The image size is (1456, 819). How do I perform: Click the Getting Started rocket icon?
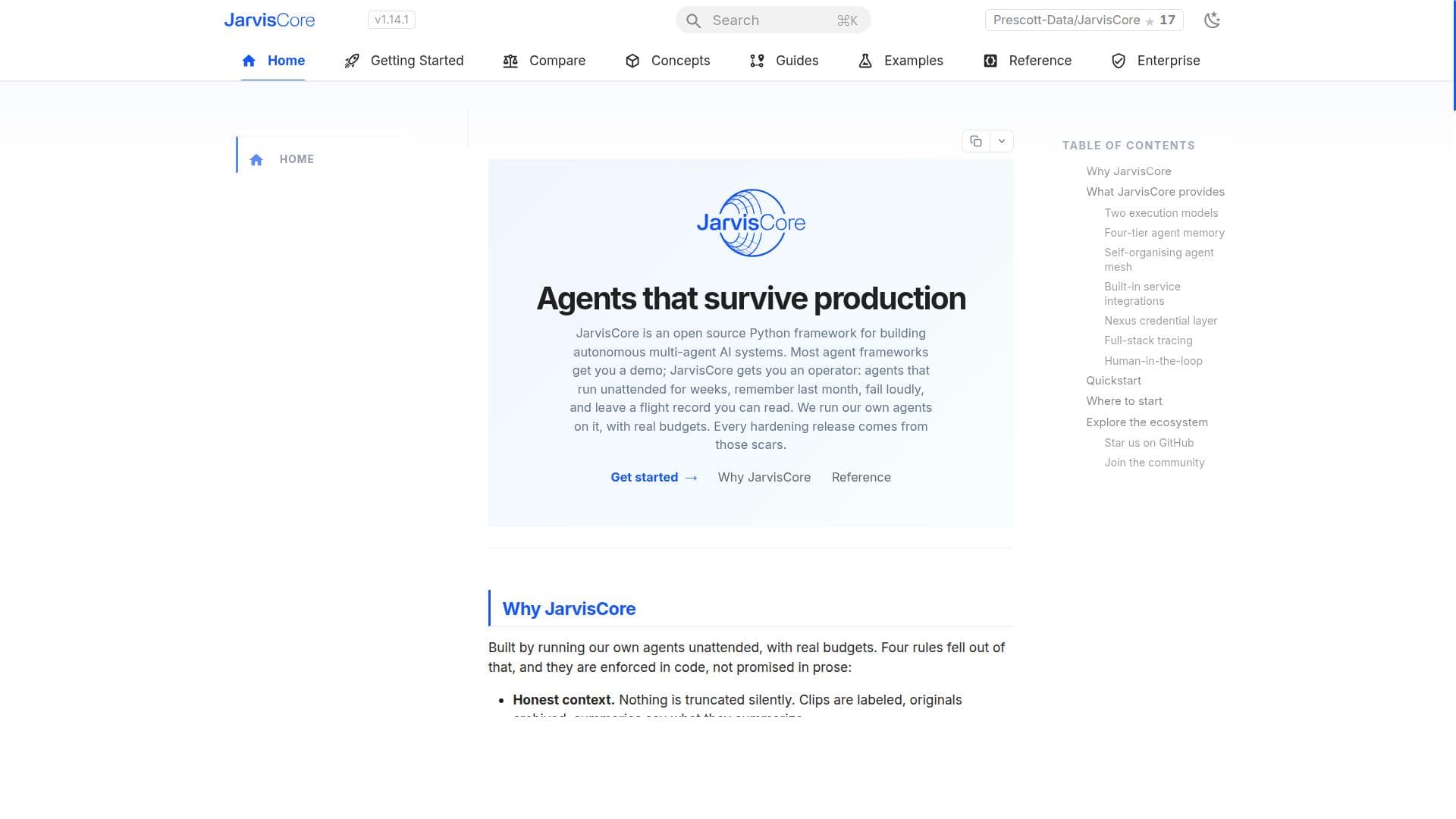pyautogui.click(x=352, y=61)
